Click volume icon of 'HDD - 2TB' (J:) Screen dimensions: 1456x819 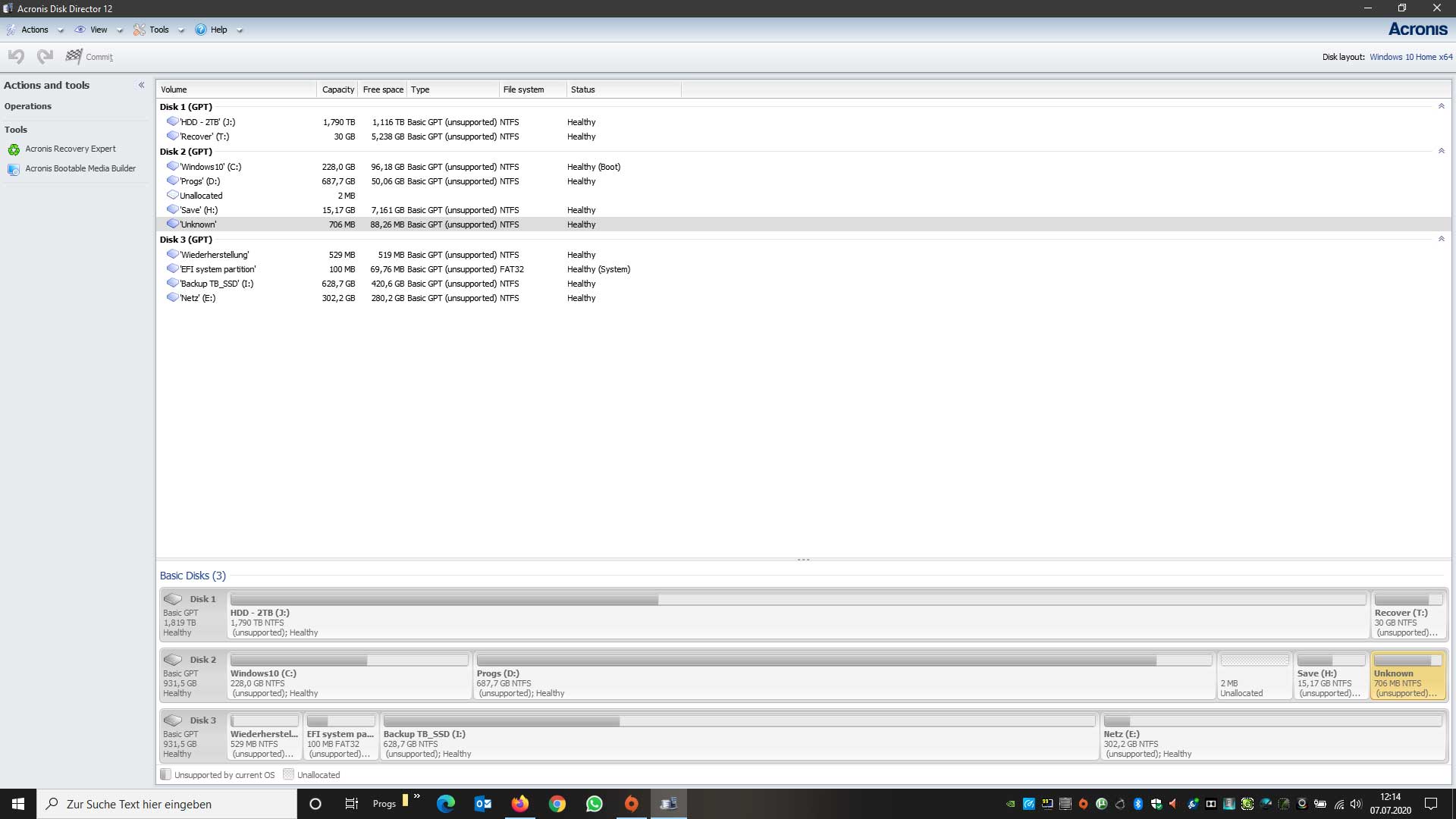[x=173, y=121]
